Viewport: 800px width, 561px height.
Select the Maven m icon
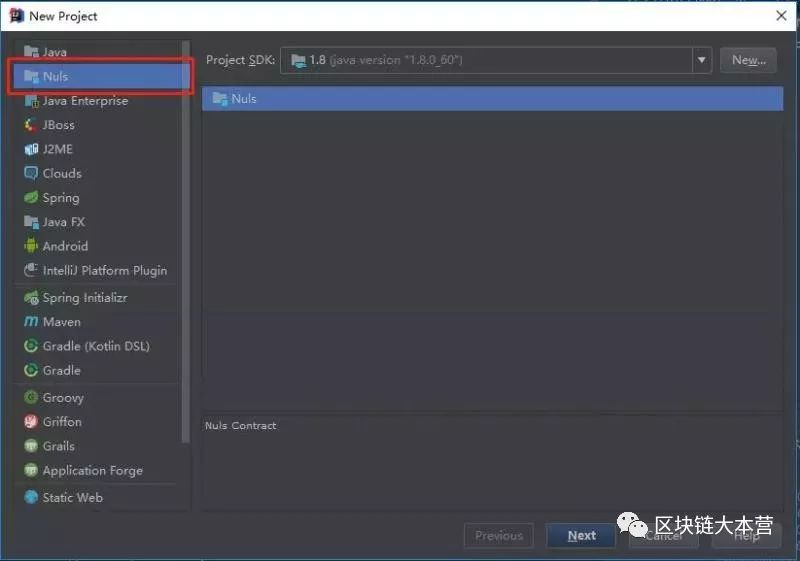coord(31,322)
